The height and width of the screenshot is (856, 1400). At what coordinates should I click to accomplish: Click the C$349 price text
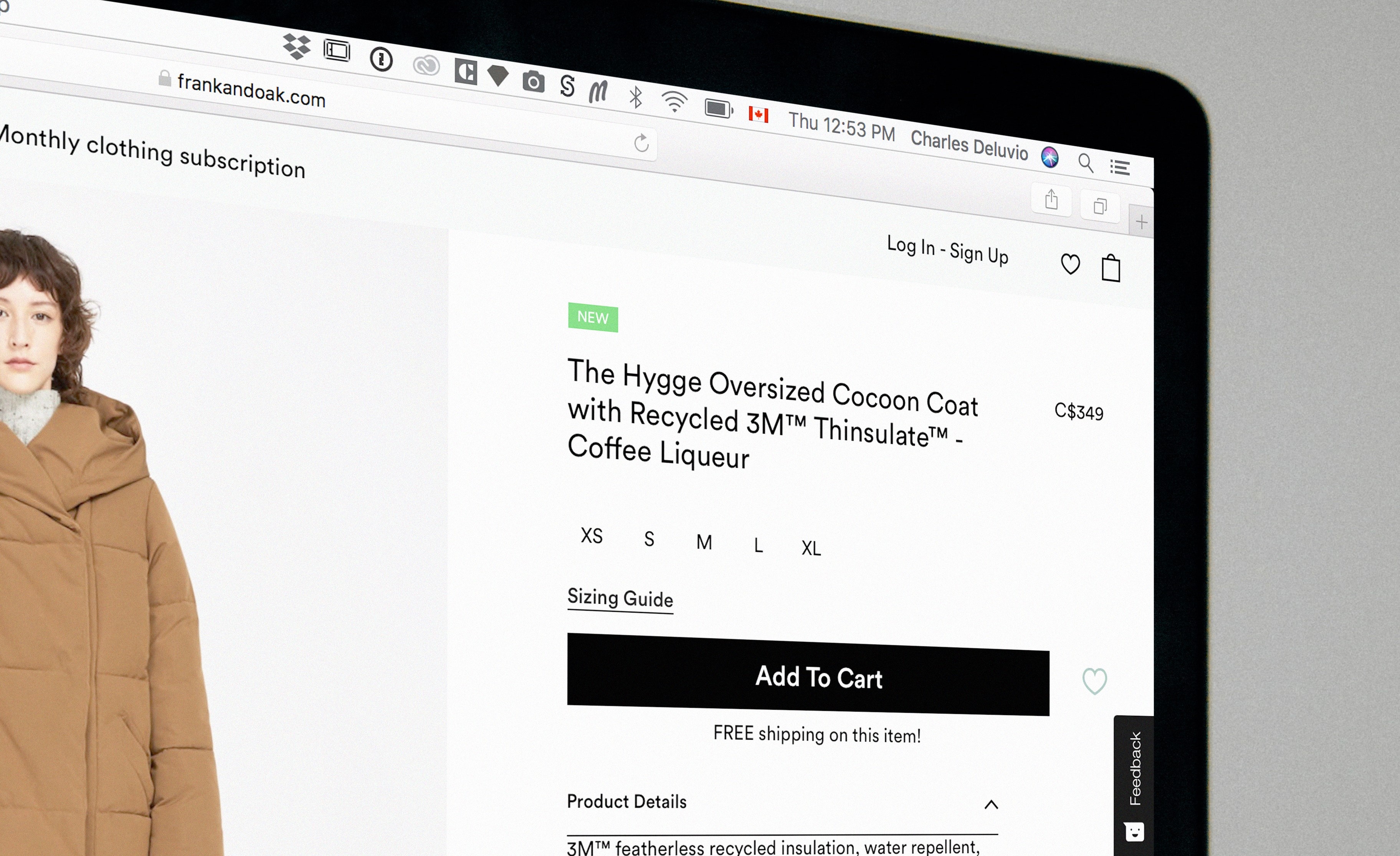(1078, 412)
